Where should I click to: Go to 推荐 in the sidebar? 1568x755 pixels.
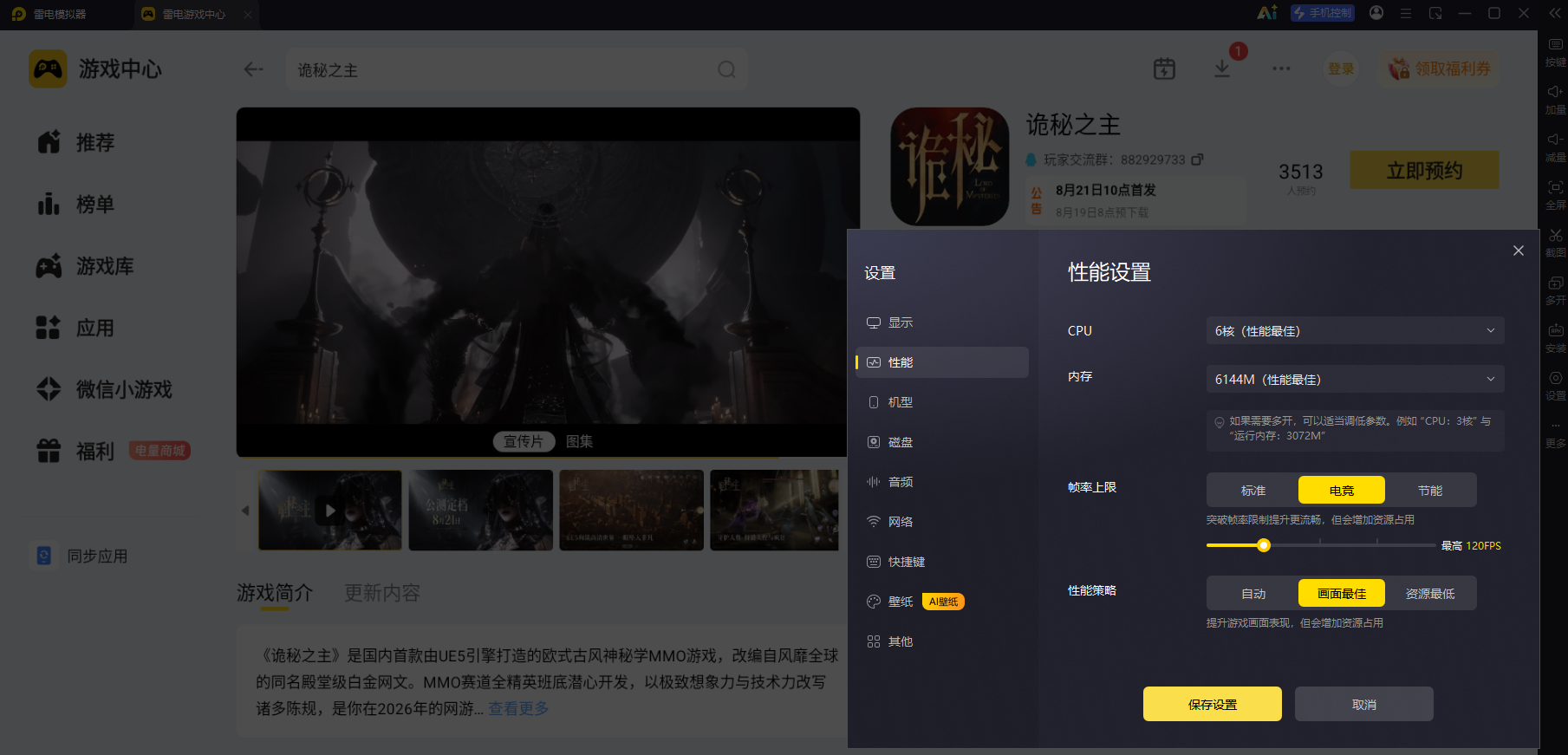pos(76,142)
